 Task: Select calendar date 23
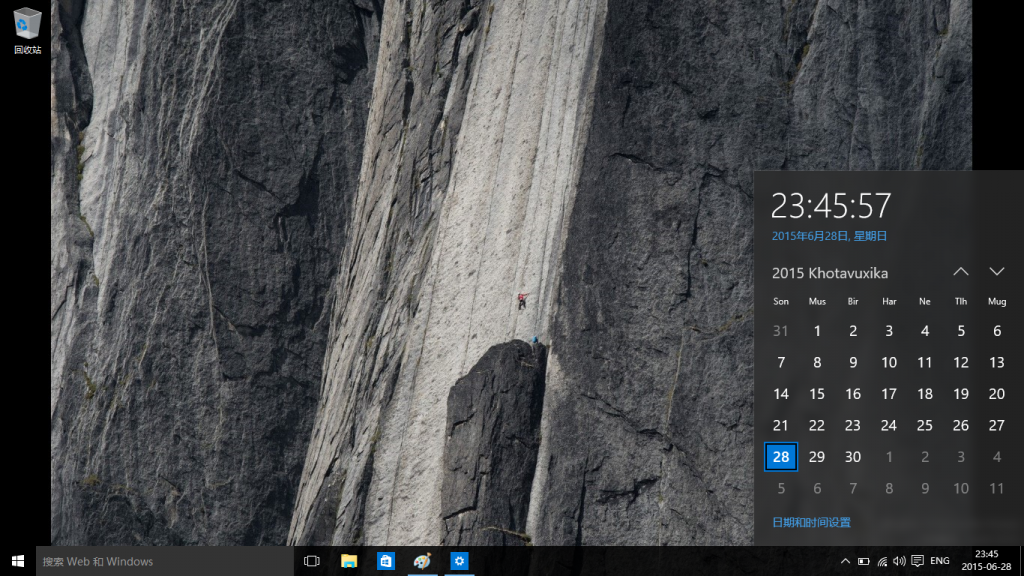[853, 425]
